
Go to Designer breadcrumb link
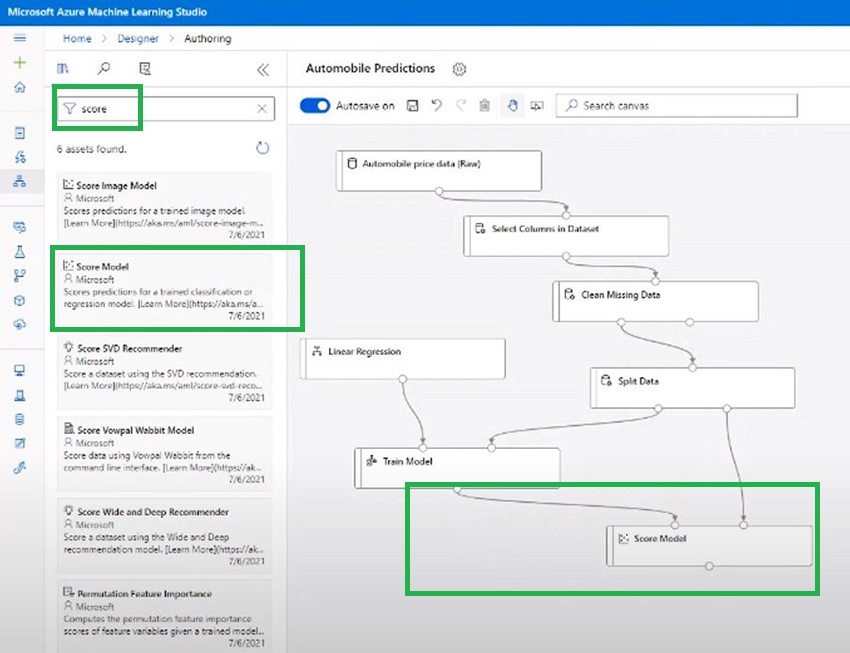138,38
